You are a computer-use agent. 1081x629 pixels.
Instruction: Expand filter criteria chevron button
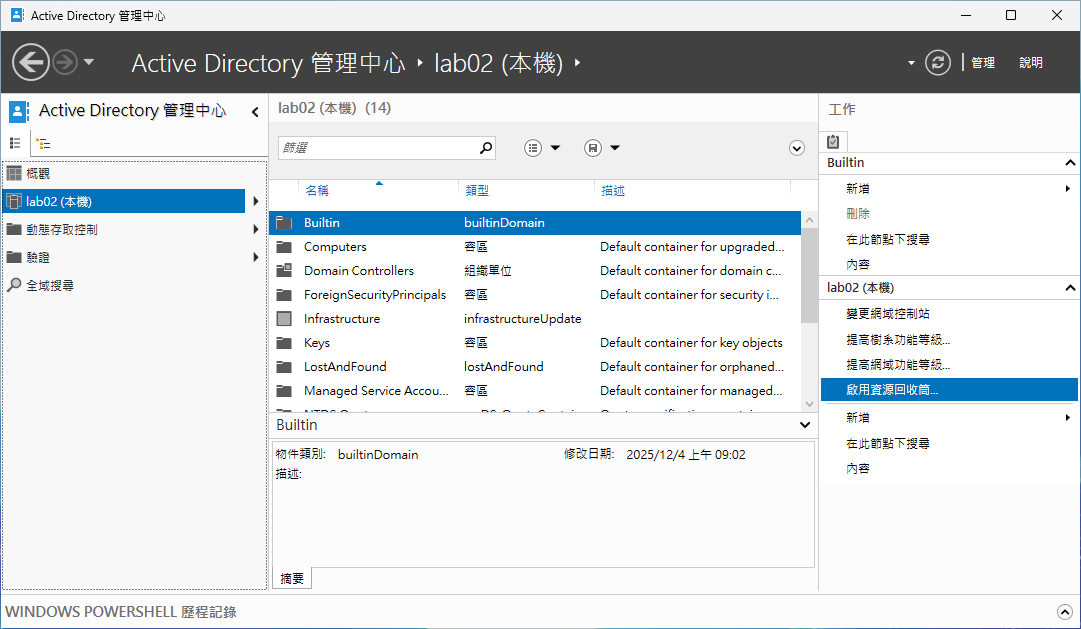click(x=797, y=148)
